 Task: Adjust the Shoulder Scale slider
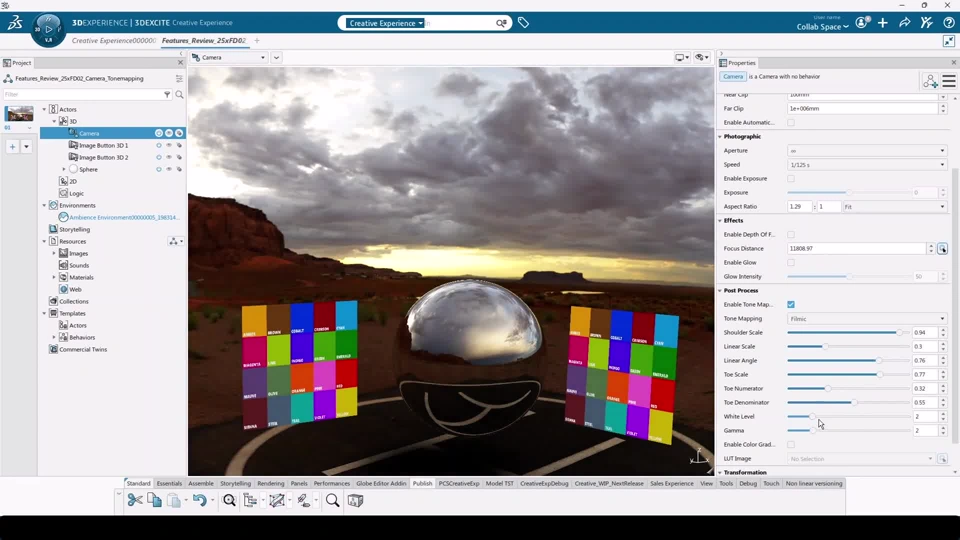tap(899, 332)
